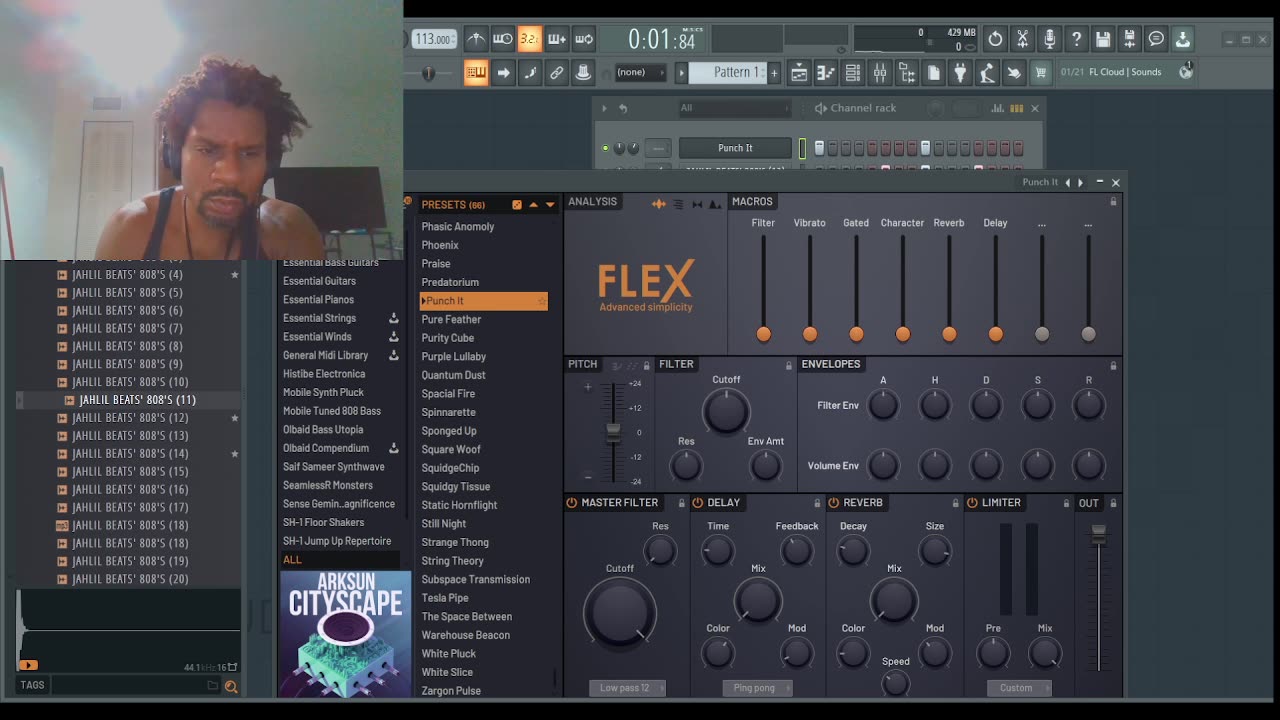Open the channel rack view icon
Viewport: 1280px width, 720px height.
pos(853,72)
